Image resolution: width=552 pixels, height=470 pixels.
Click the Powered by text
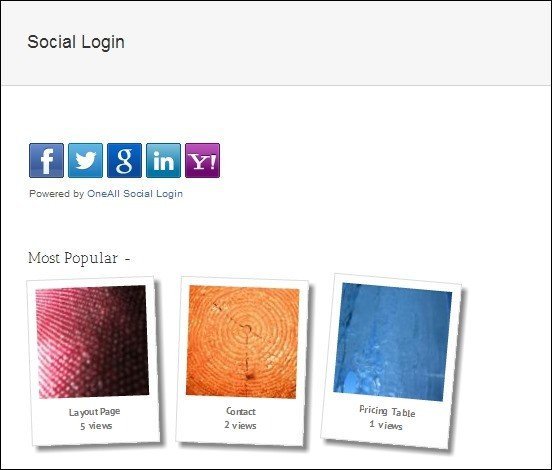[x=57, y=194]
